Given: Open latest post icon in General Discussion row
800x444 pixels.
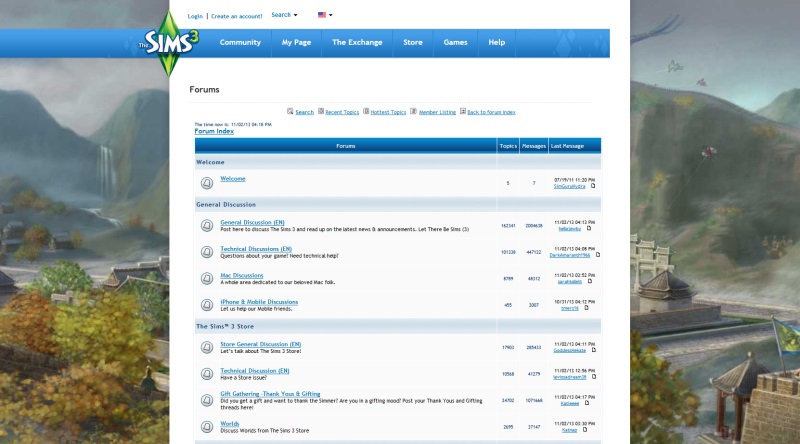Looking at the screenshot, I should click(589, 229).
